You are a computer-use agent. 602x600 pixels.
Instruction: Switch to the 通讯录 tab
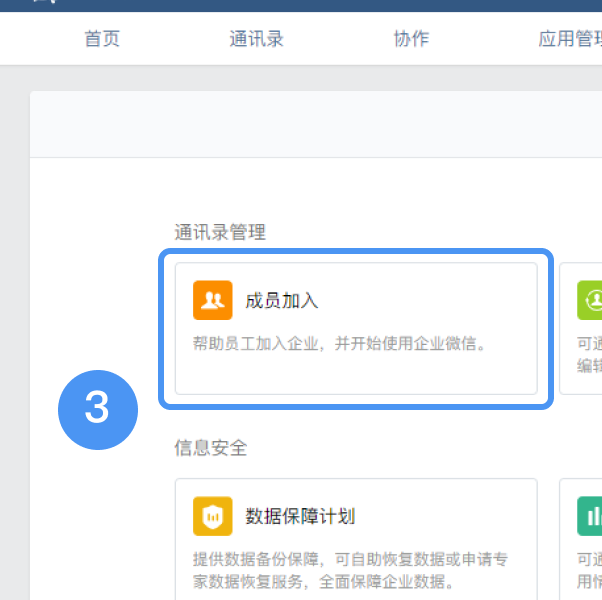pos(256,39)
